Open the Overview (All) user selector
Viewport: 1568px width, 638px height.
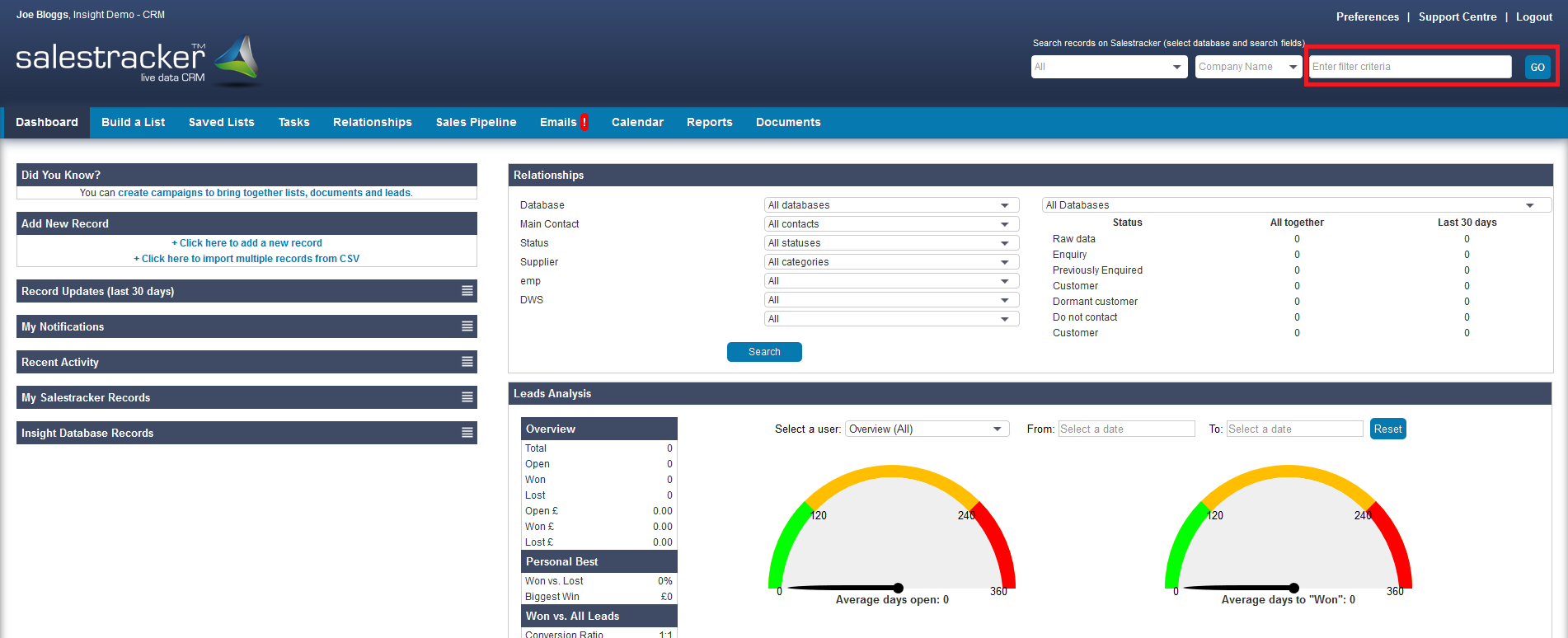927,429
